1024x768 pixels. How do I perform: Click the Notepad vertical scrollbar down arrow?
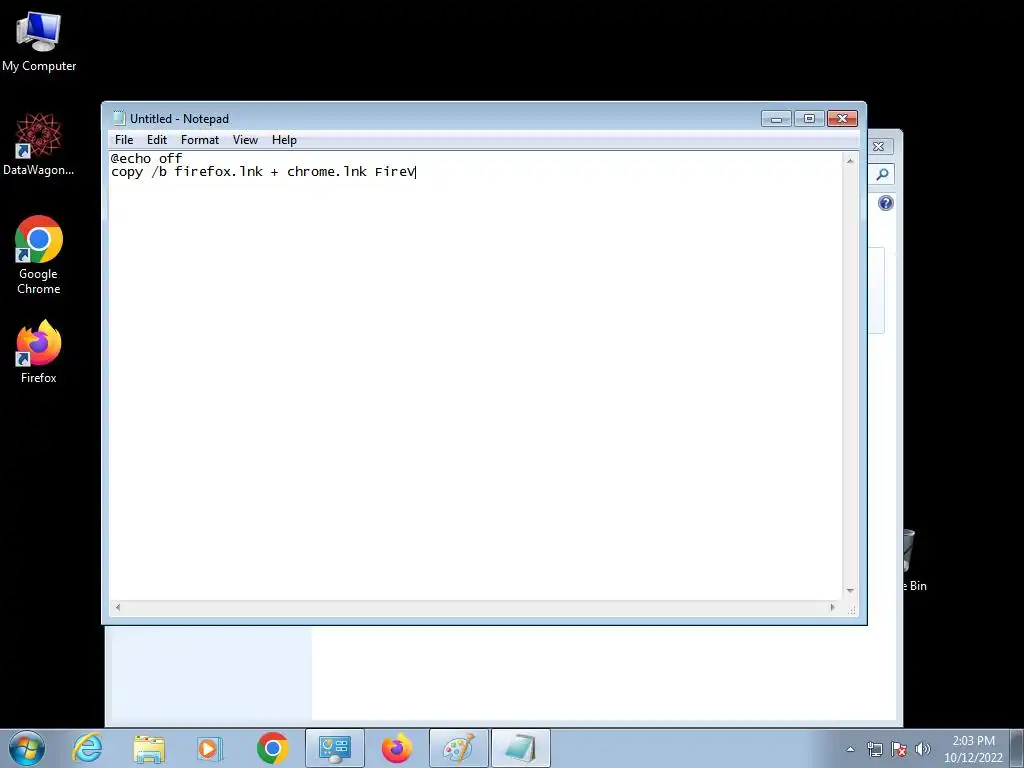point(850,590)
